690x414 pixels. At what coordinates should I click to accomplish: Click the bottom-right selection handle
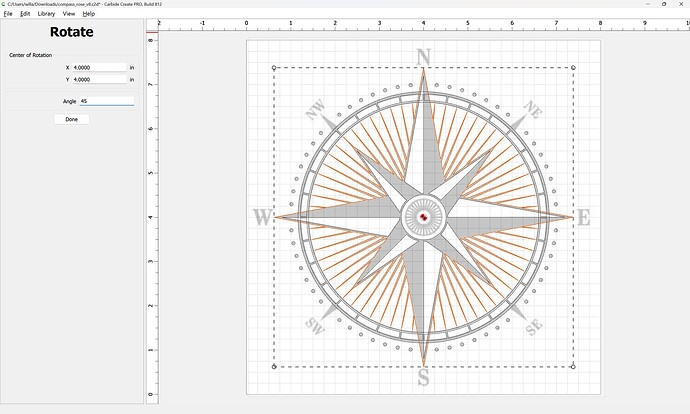(x=573, y=366)
